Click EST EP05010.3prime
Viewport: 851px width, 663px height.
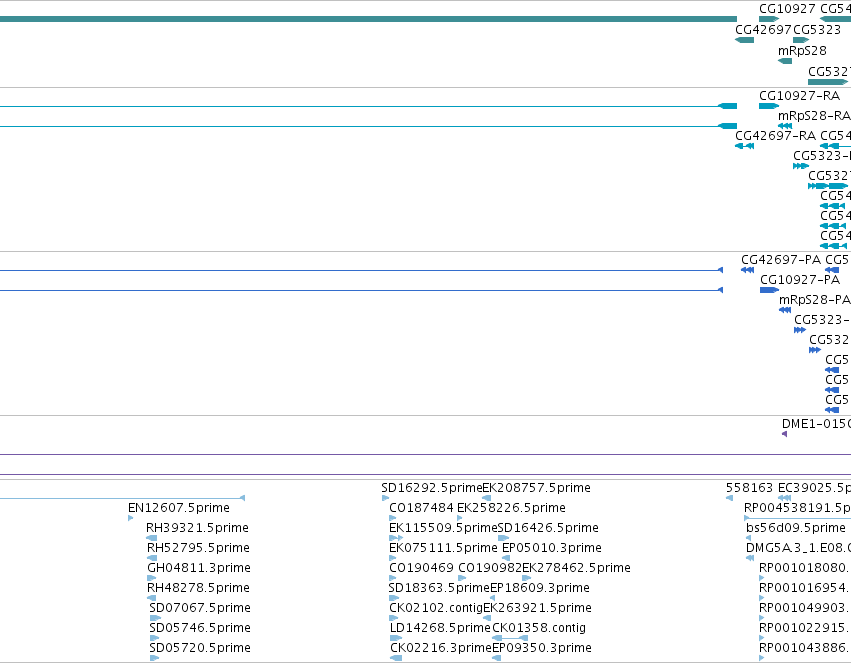pos(552,548)
